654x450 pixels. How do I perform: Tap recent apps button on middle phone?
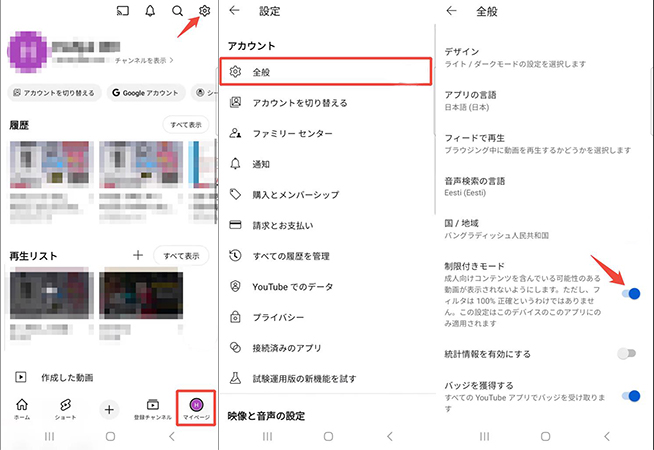pos(267,437)
